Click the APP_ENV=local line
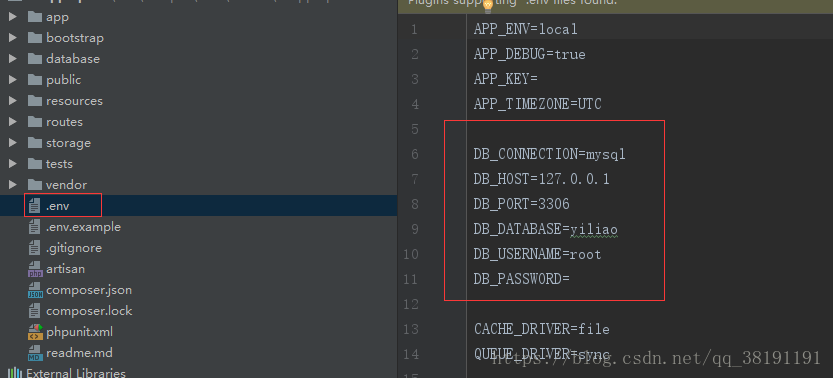 click(x=525, y=29)
